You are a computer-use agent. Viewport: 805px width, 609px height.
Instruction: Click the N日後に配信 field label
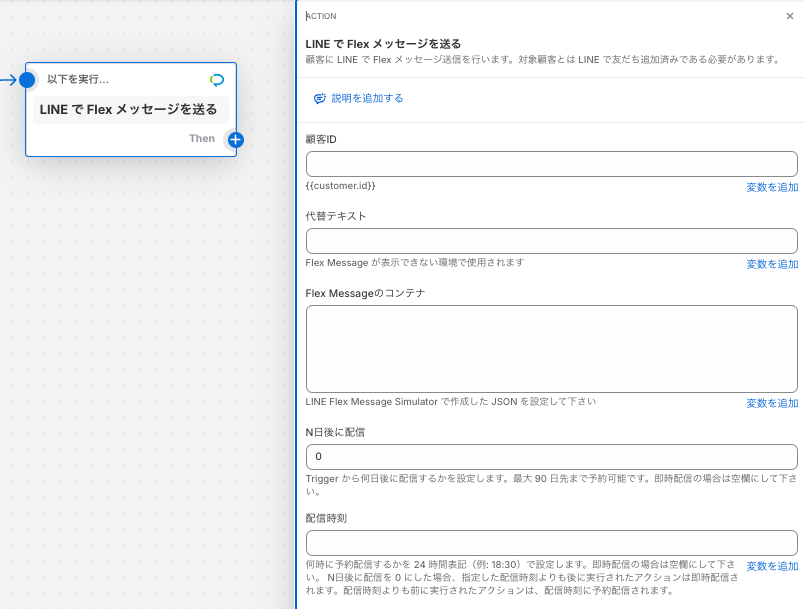coord(335,432)
